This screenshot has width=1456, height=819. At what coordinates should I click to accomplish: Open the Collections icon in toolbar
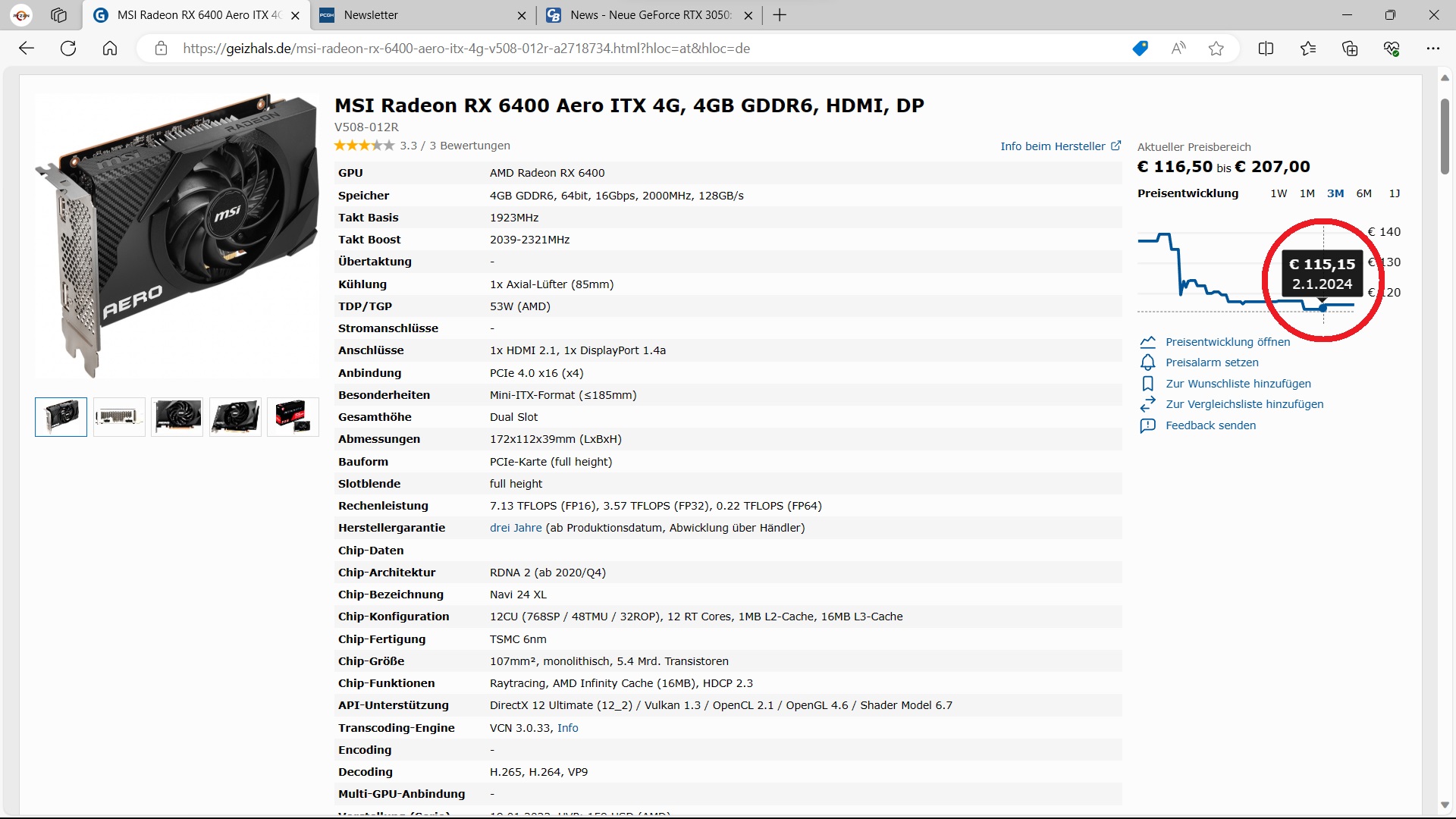pyautogui.click(x=1350, y=49)
